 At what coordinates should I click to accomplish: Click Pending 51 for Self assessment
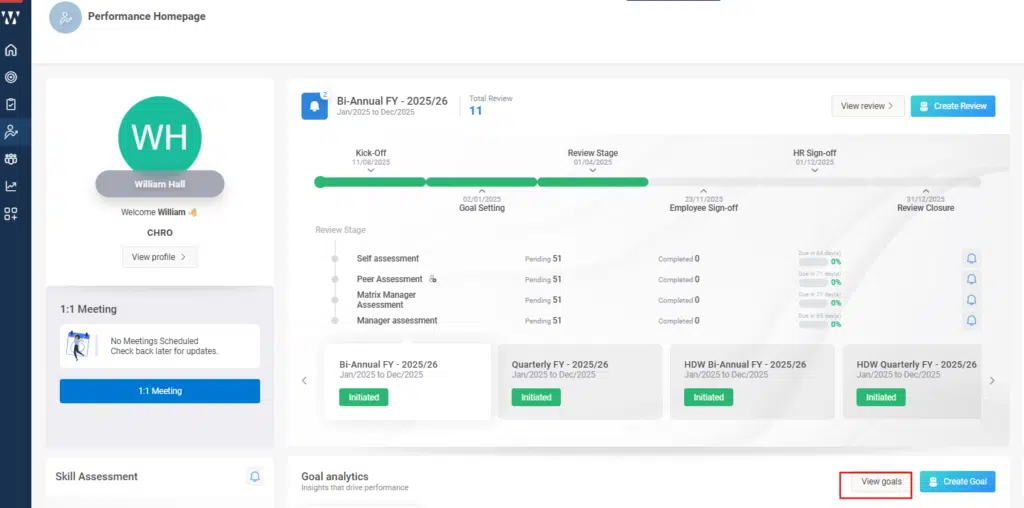click(543, 259)
